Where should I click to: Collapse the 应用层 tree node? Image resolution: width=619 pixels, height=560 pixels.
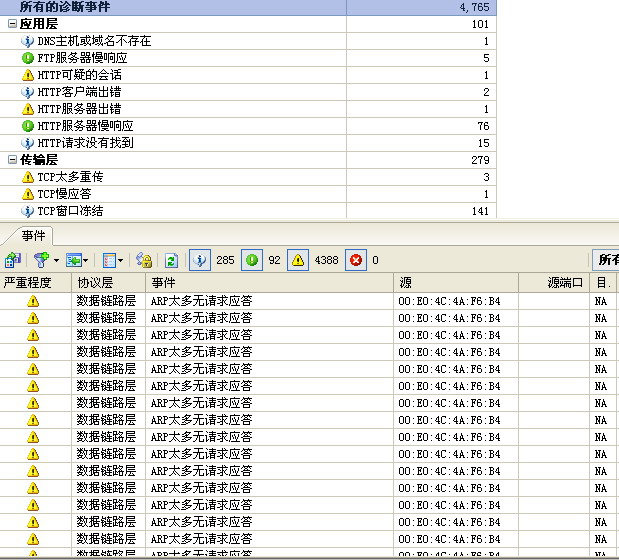pos(11,24)
